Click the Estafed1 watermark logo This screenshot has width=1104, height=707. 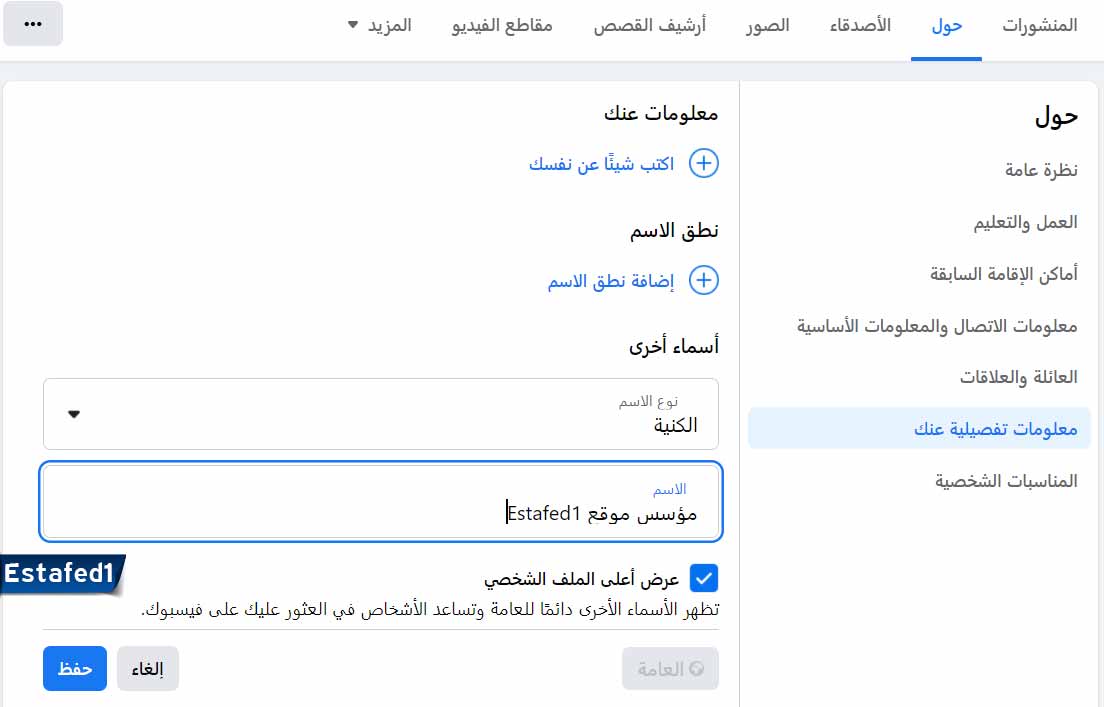(62, 575)
